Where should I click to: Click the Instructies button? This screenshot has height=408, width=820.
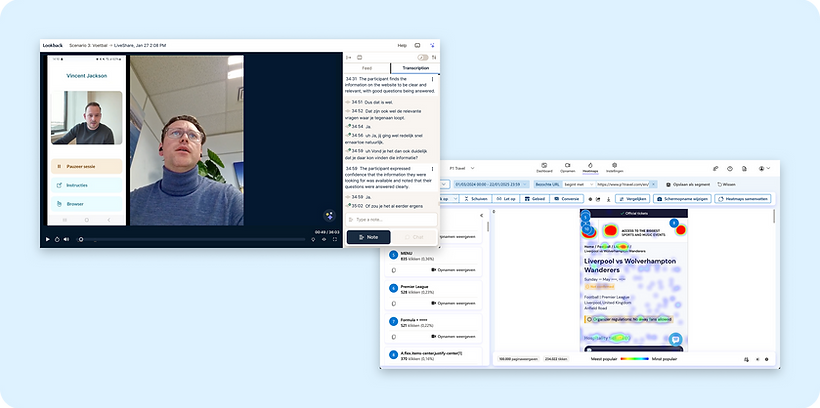[87, 185]
